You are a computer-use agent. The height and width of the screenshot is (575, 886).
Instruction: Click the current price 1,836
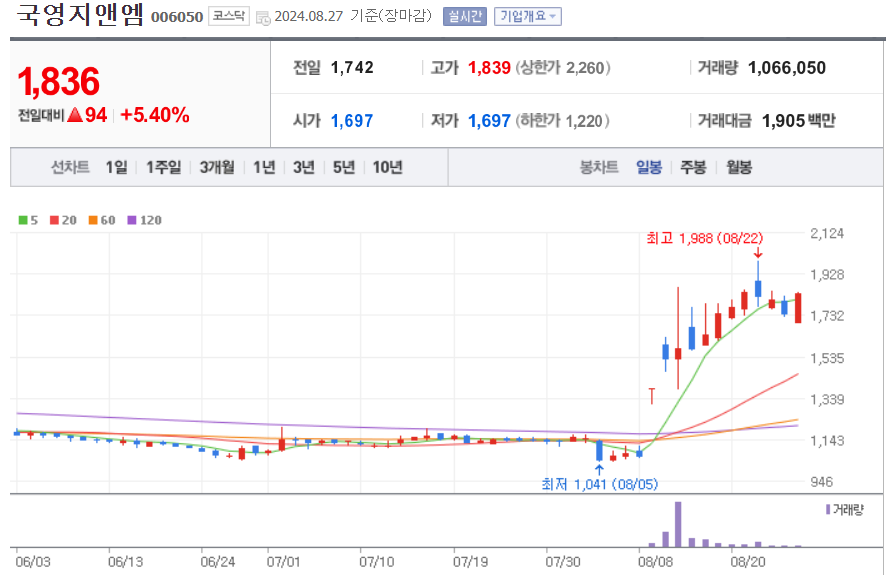pyautogui.click(x=59, y=82)
